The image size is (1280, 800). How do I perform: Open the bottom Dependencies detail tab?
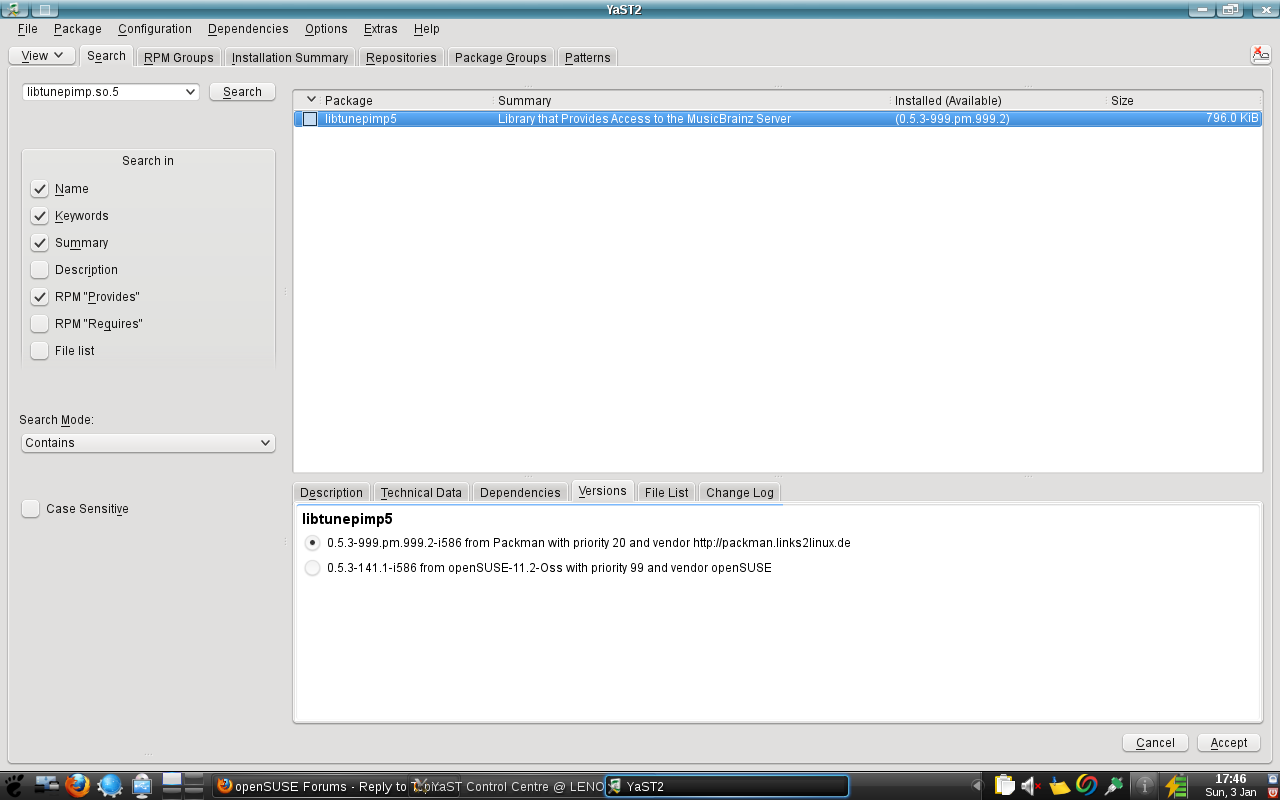point(520,492)
